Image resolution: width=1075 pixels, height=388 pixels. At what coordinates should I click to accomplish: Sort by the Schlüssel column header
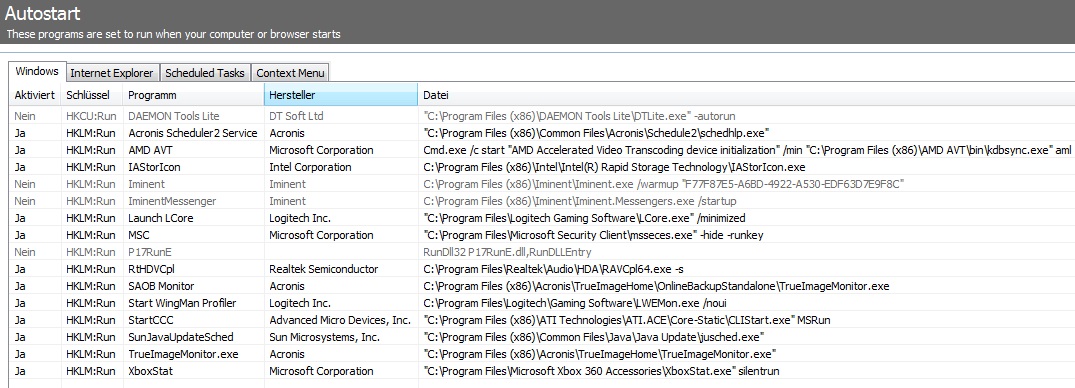click(x=92, y=95)
